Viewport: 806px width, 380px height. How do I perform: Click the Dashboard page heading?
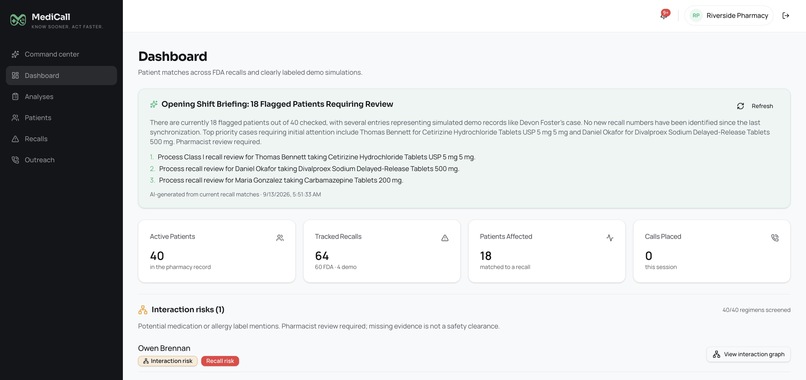tap(173, 56)
